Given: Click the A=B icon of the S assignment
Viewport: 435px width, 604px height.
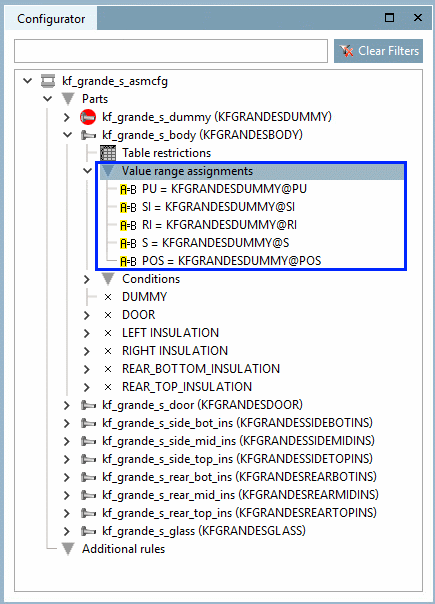Looking at the screenshot, I should coord(128,243).
